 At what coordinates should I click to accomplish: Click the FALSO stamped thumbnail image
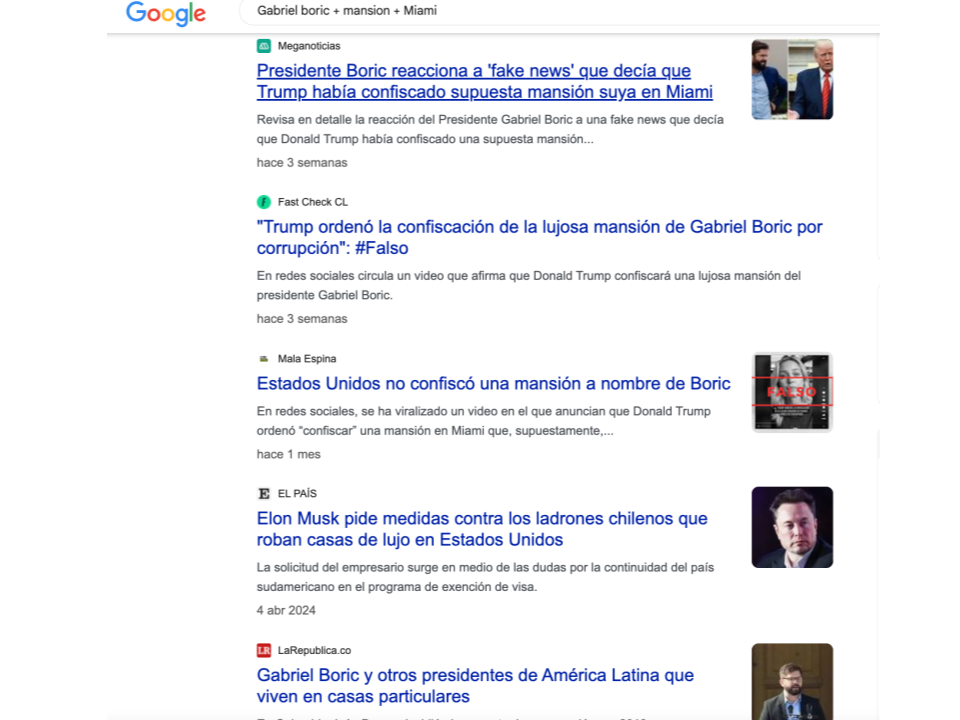tap(792, 392)
